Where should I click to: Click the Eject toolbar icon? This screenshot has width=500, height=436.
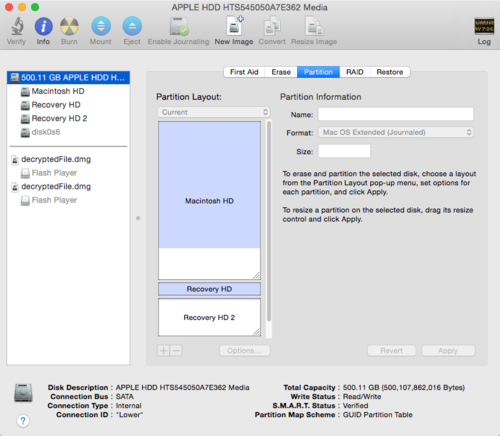click(132, 26)
